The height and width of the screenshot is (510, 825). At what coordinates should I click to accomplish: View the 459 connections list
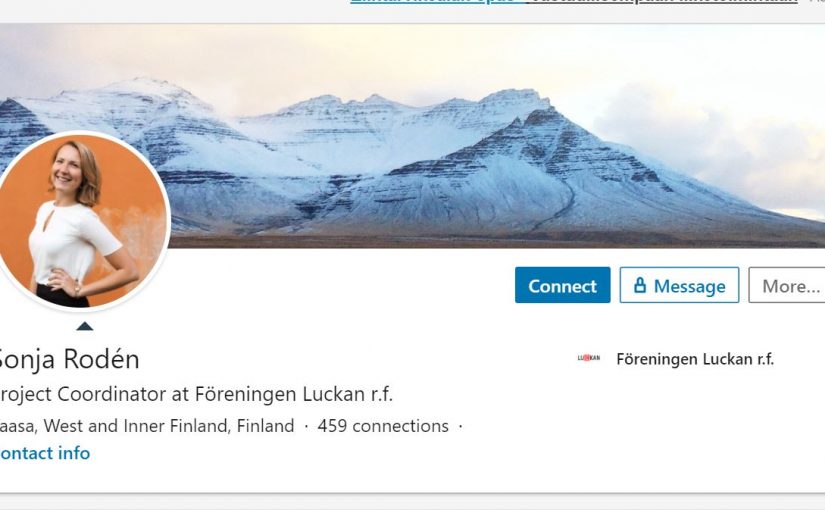[x=383, y=426]
